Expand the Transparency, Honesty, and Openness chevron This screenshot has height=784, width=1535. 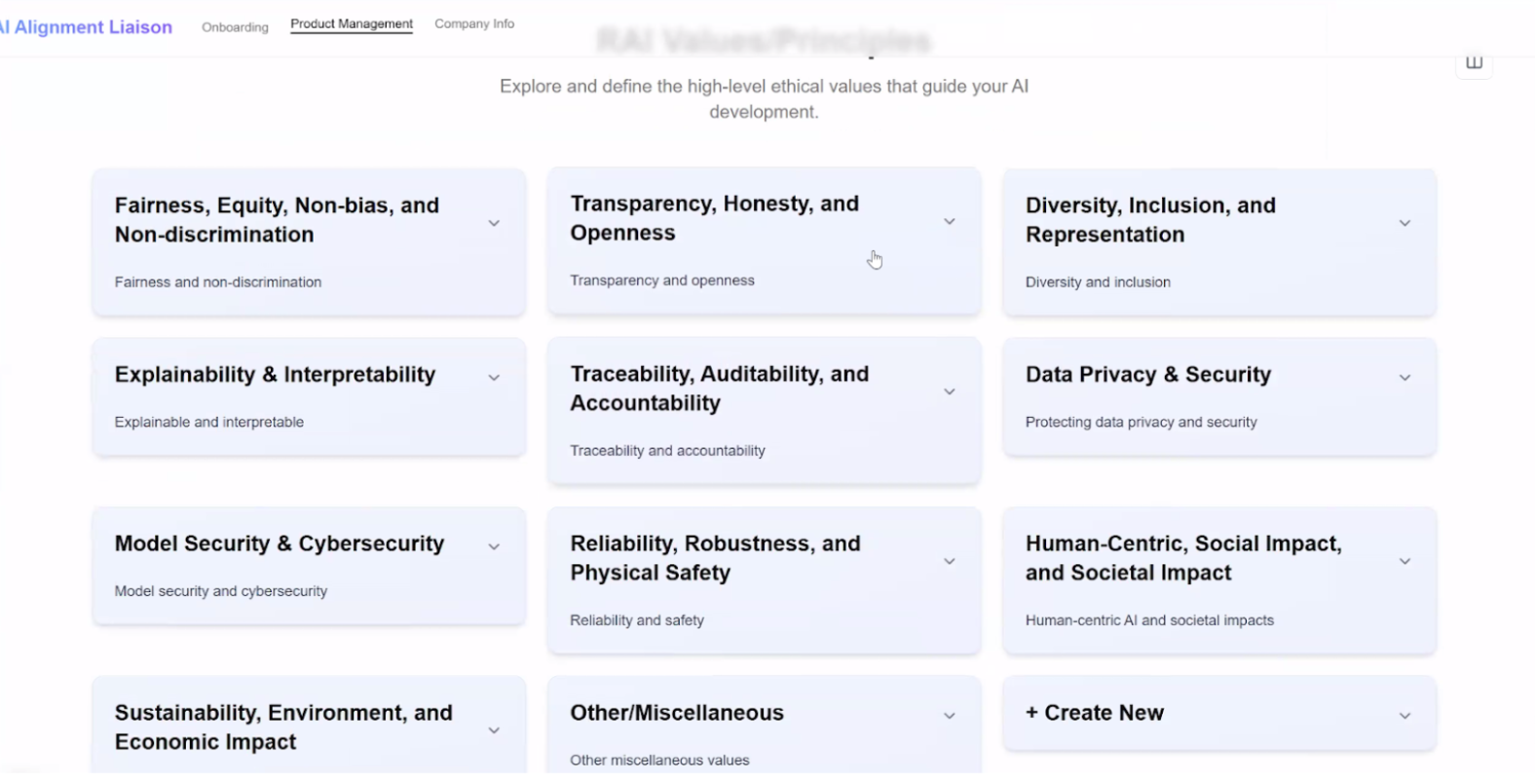pyautogui.click(x=950, y=221)
